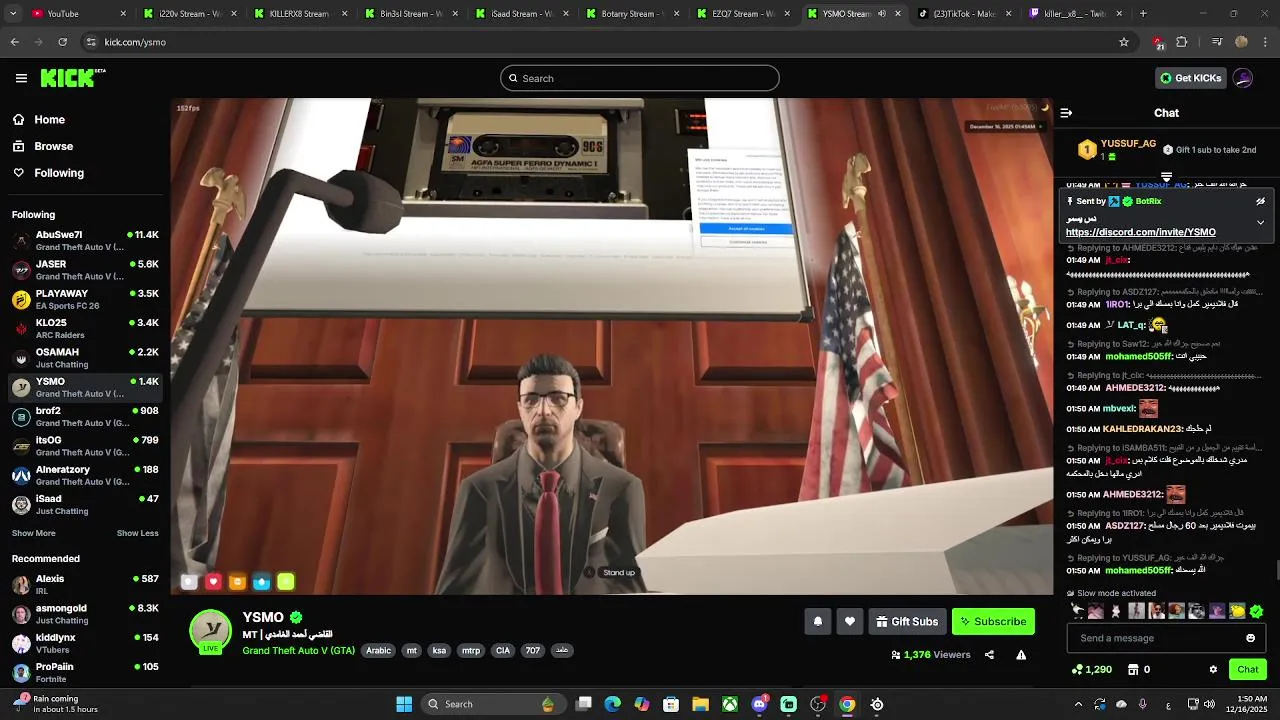The image size is (1280, 720).
Task: Click Gift 1 sub to take 2nd
Action: click(1209, 150)
